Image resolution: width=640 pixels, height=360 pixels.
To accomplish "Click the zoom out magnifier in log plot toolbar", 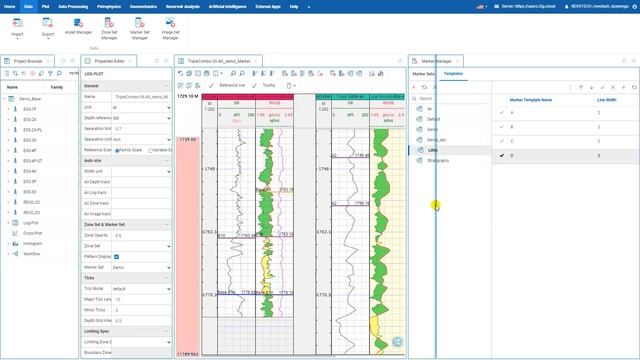I will click(x=242, y=73).
